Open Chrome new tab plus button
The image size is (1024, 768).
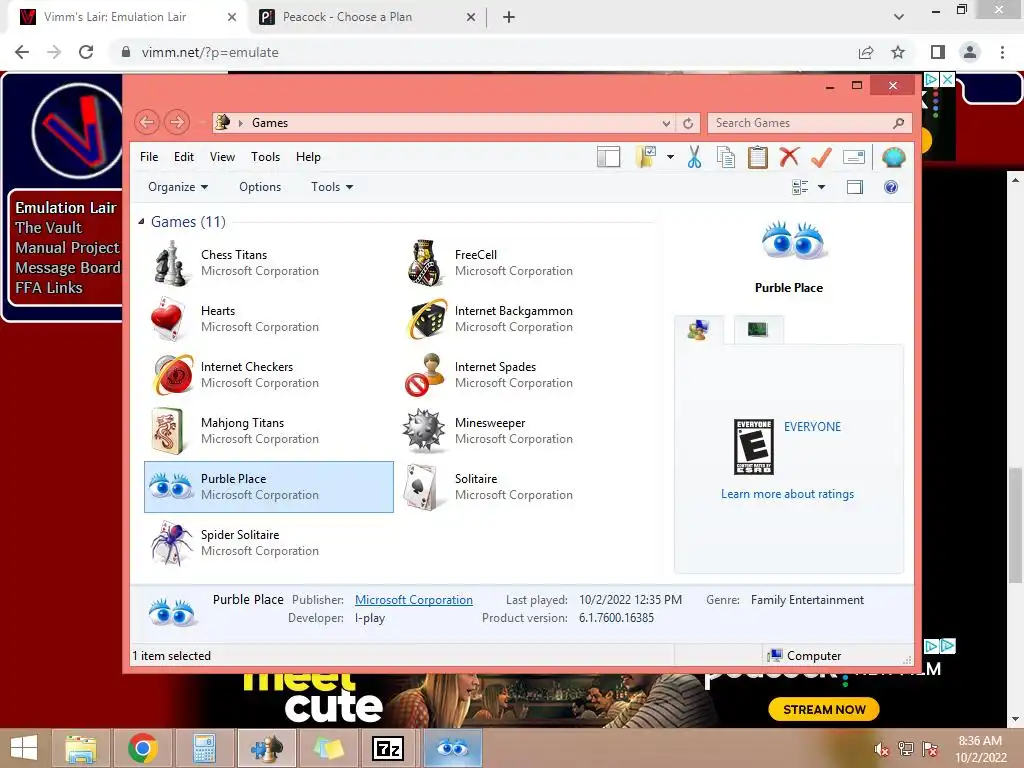tap(509, 17)
